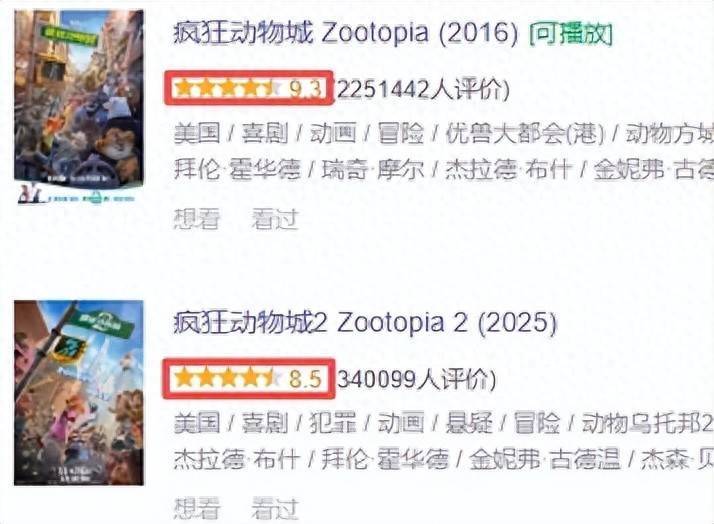Image resolution: width=714 pixels, height=524 pixels.
Task: Click the 9.3 rating score
Action: coord(305,89)
